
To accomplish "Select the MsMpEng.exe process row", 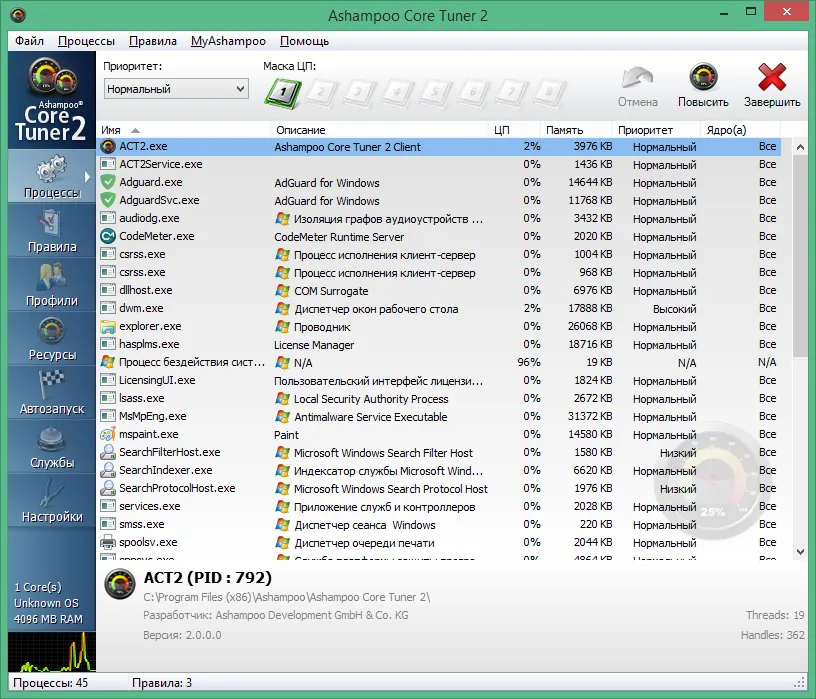I will pyautogui.click(x=439, y=416).
